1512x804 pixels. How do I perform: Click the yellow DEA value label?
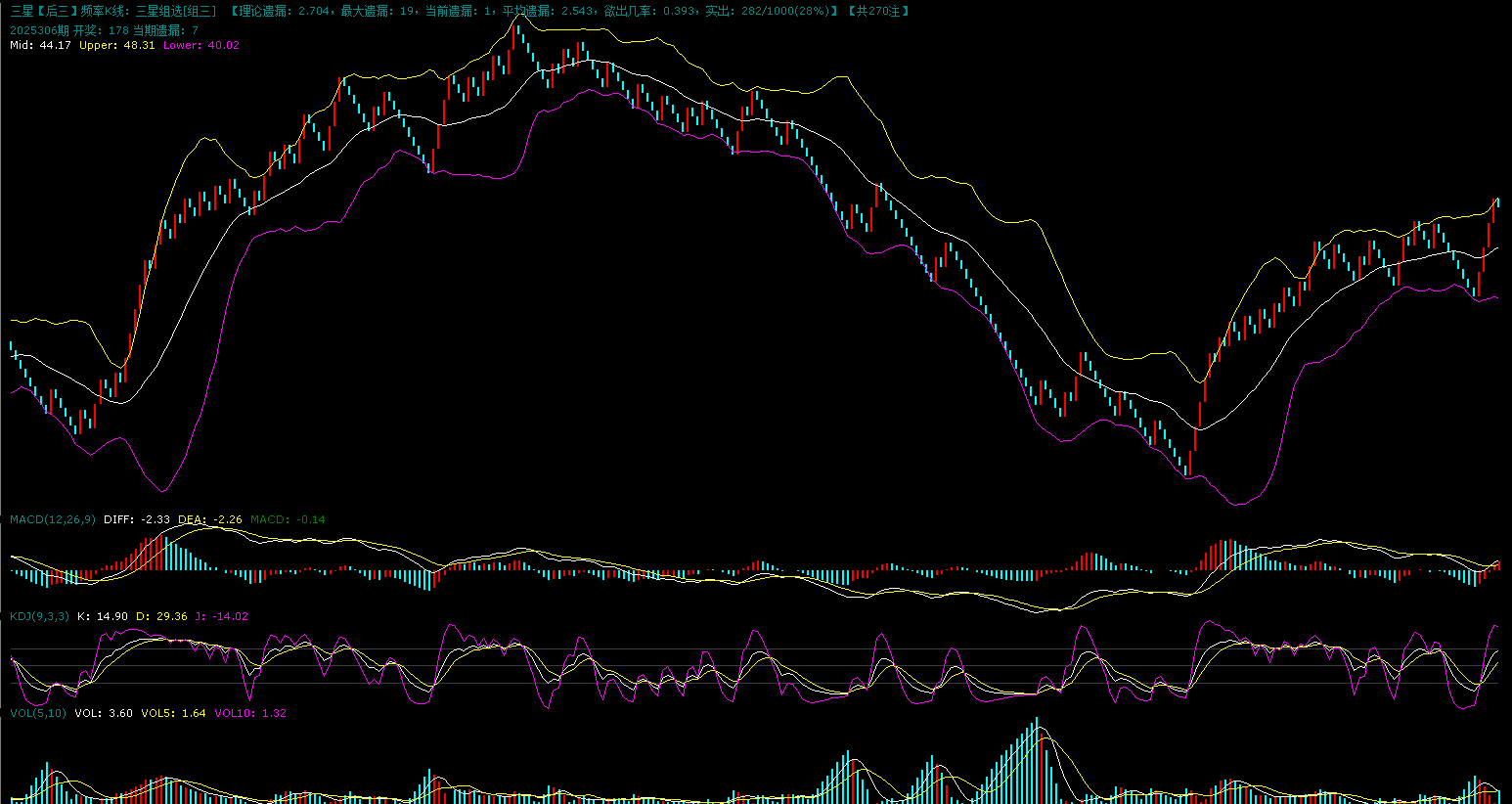coord(210,519)
